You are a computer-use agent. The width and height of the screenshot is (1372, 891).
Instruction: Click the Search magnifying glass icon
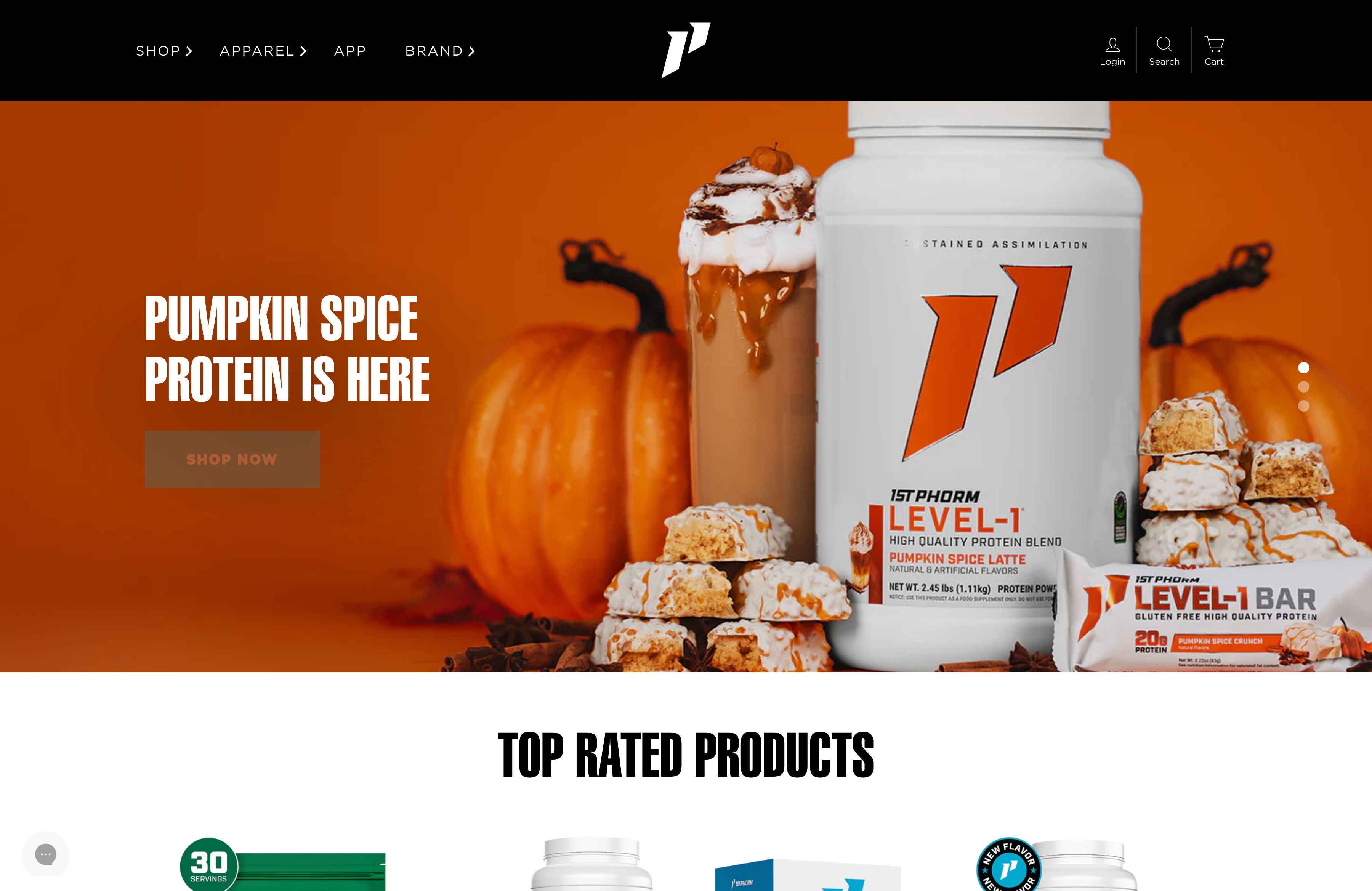(x=1164, y=44)
